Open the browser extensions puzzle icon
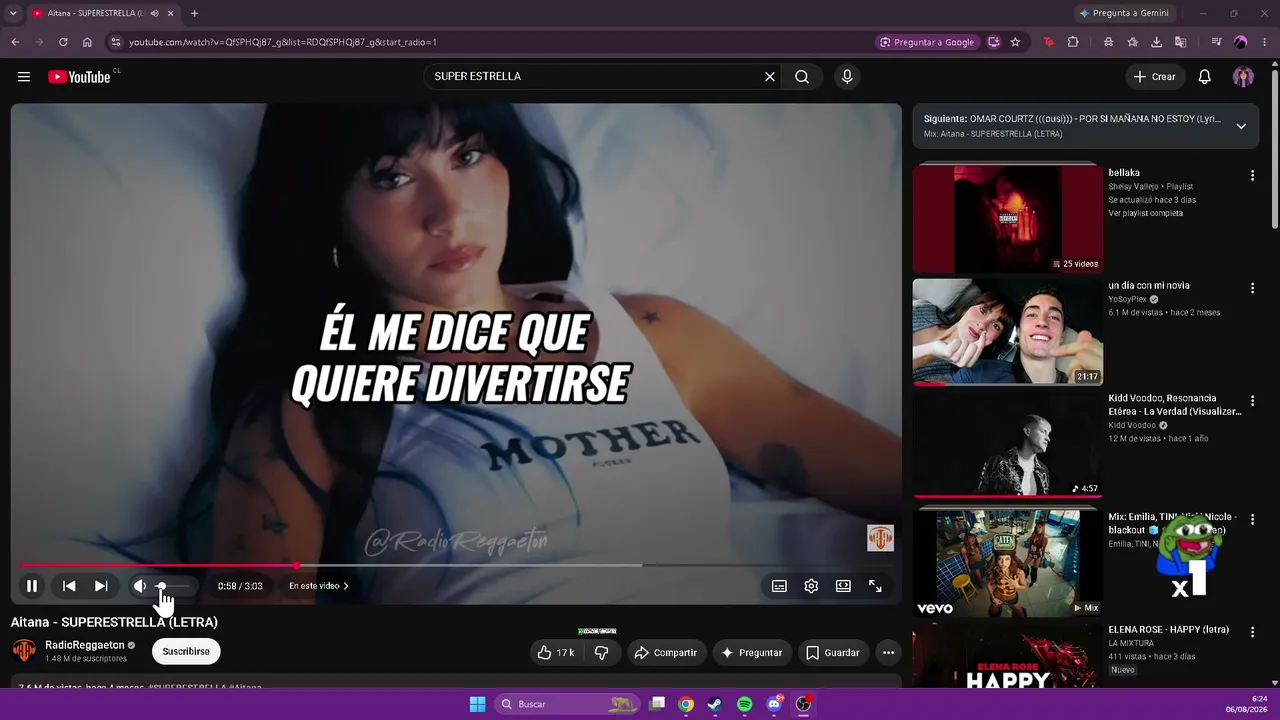This screenshot has height=720, width=1280. click(x=1073, y=42)
